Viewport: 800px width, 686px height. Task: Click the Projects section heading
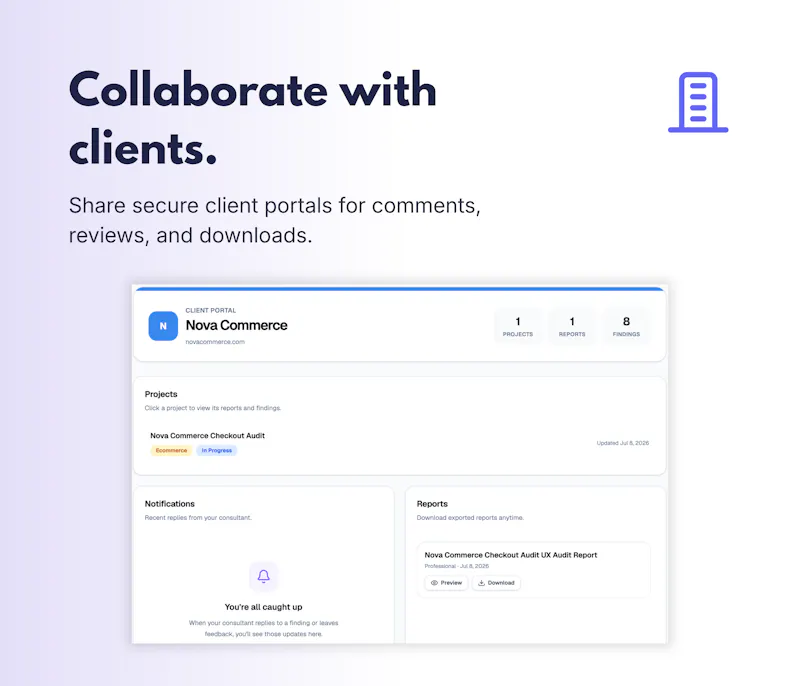[x=161, y=394]
